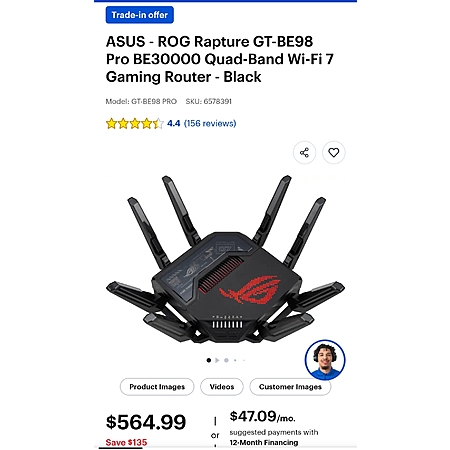The image size is (450, 450).
Task: Select the first carousel dot
Action: click(x=209, y=360)
